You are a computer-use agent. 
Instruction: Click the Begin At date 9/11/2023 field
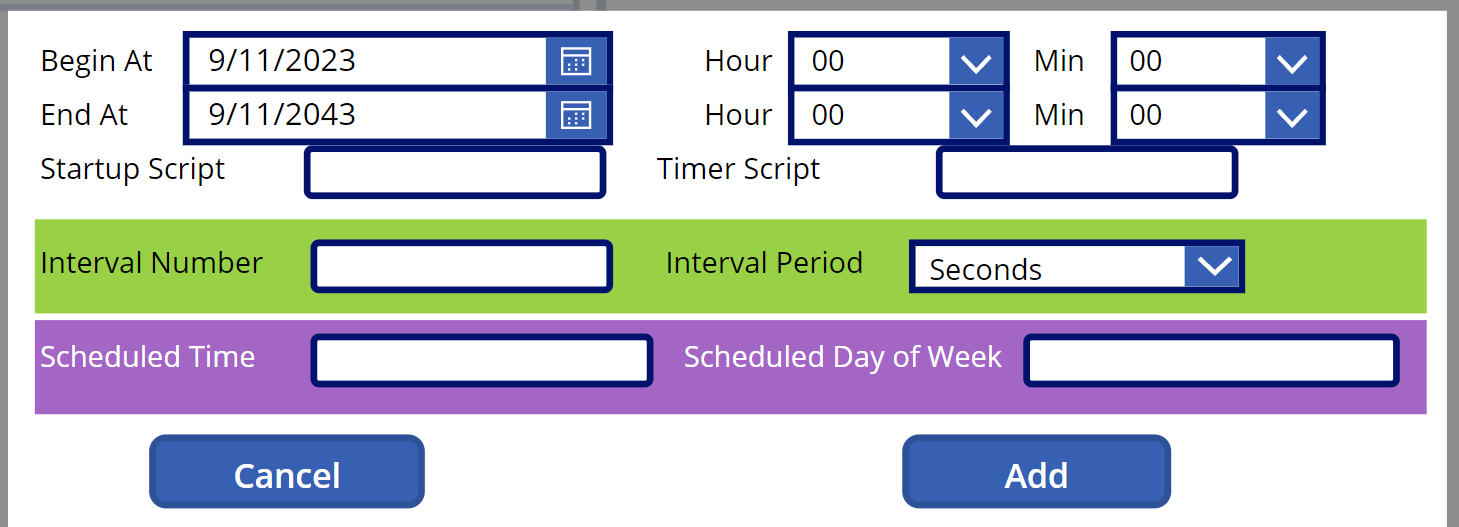click(x=366, y=61)
